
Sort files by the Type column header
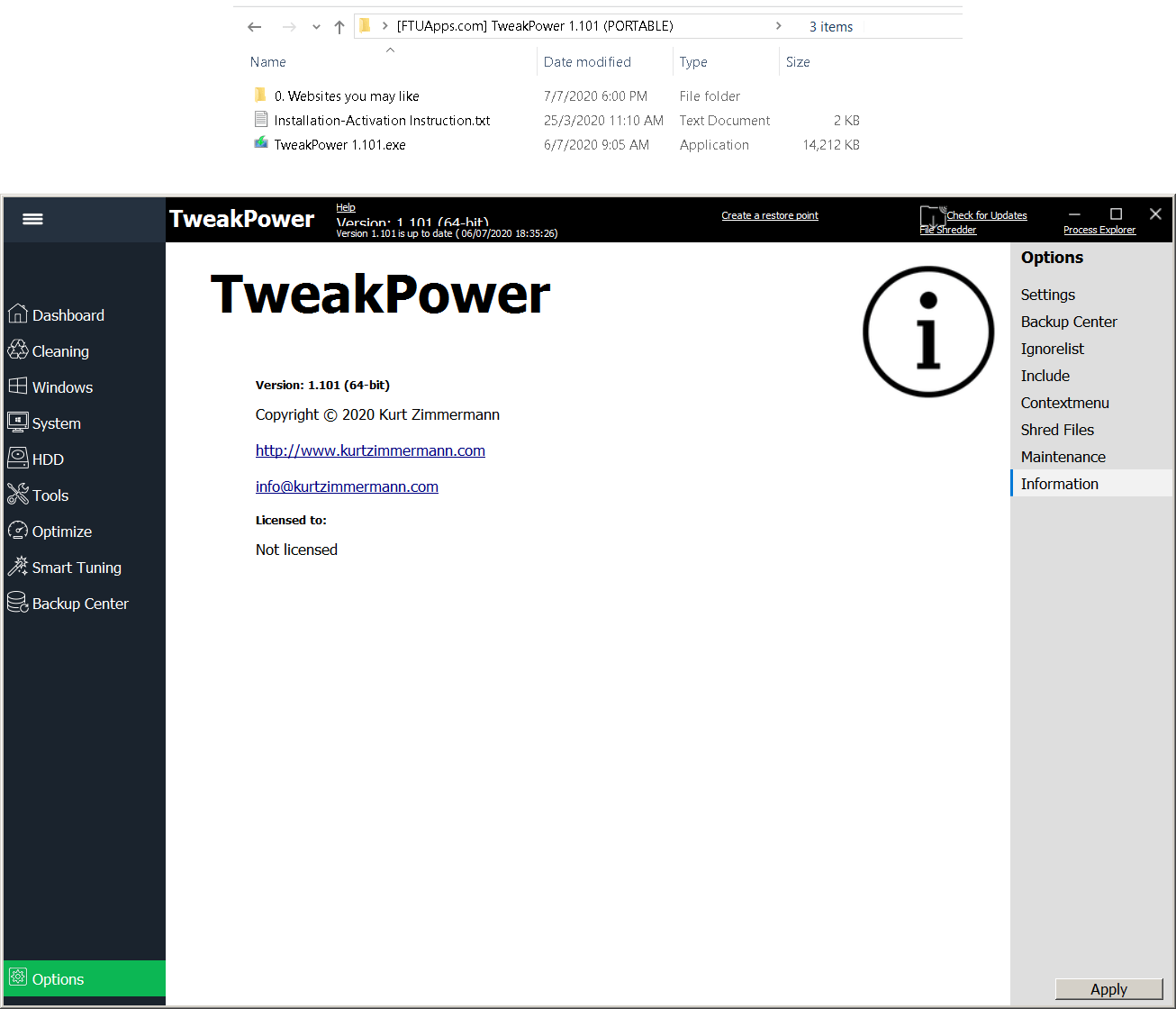(x=693, y=62)
